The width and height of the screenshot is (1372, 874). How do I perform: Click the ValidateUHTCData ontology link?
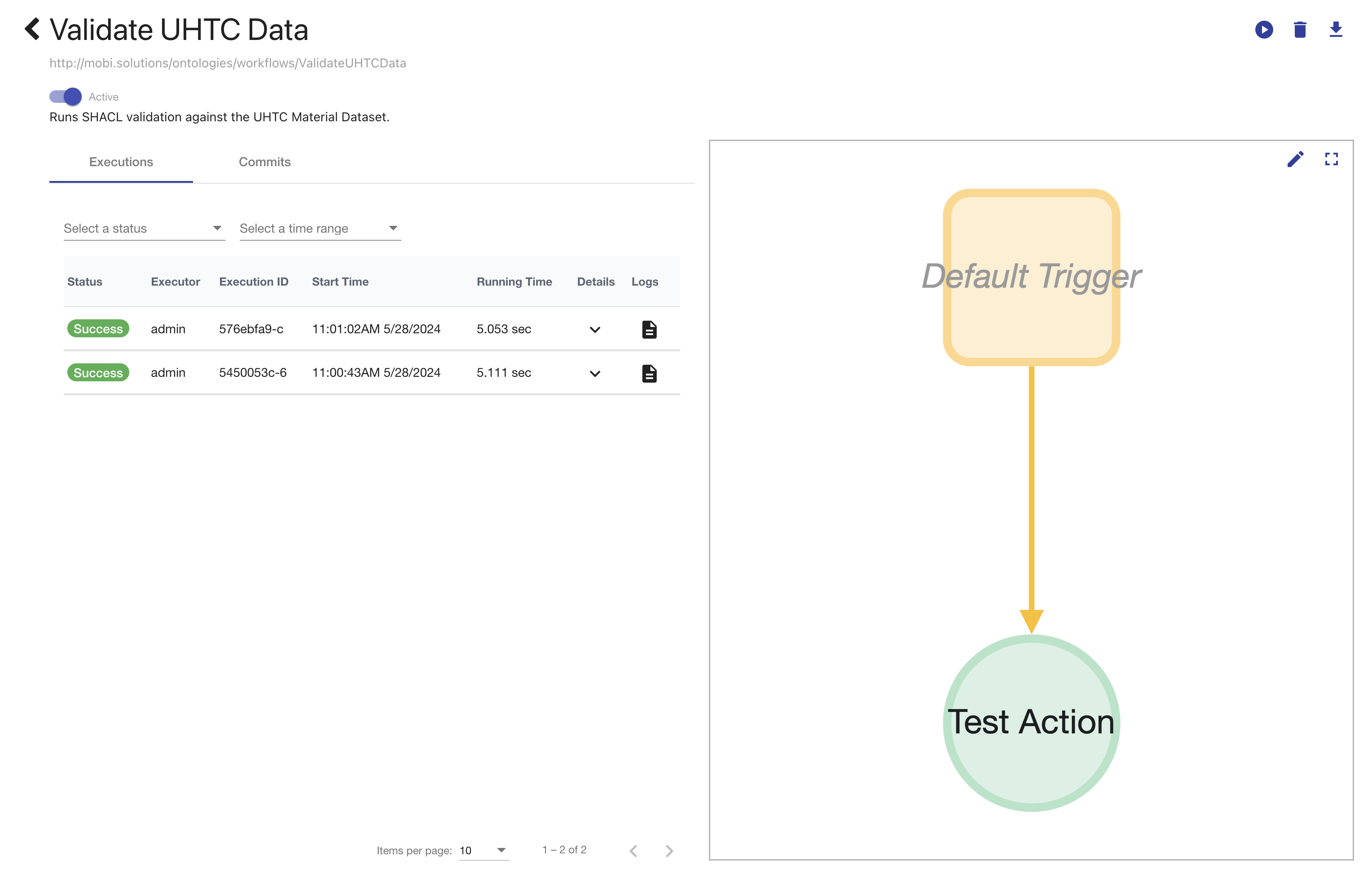pos(227,62)
